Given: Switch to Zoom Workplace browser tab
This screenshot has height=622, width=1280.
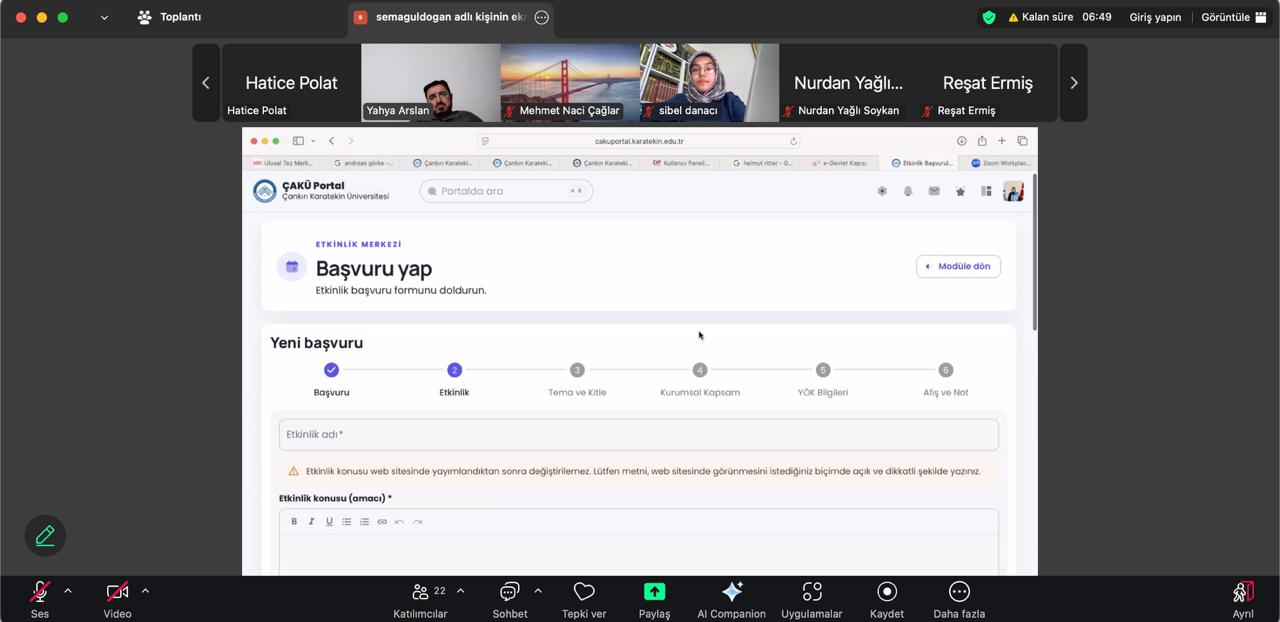Looking at the screenshot, I should 999,163.
